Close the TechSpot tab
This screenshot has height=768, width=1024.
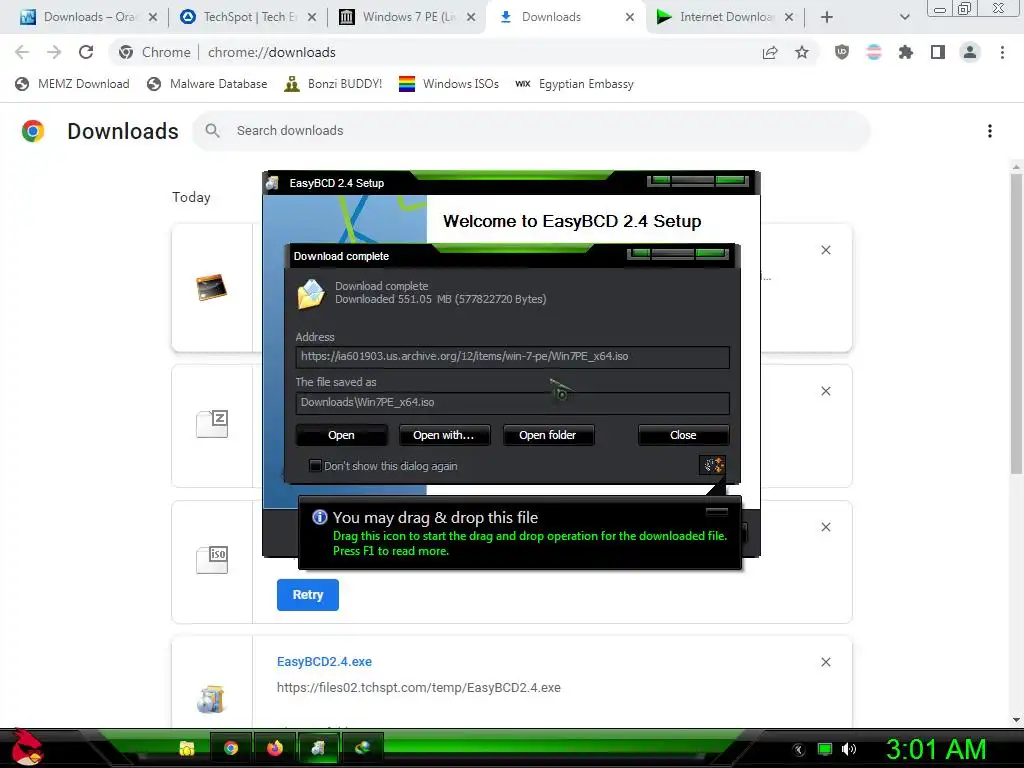point(312,17)
